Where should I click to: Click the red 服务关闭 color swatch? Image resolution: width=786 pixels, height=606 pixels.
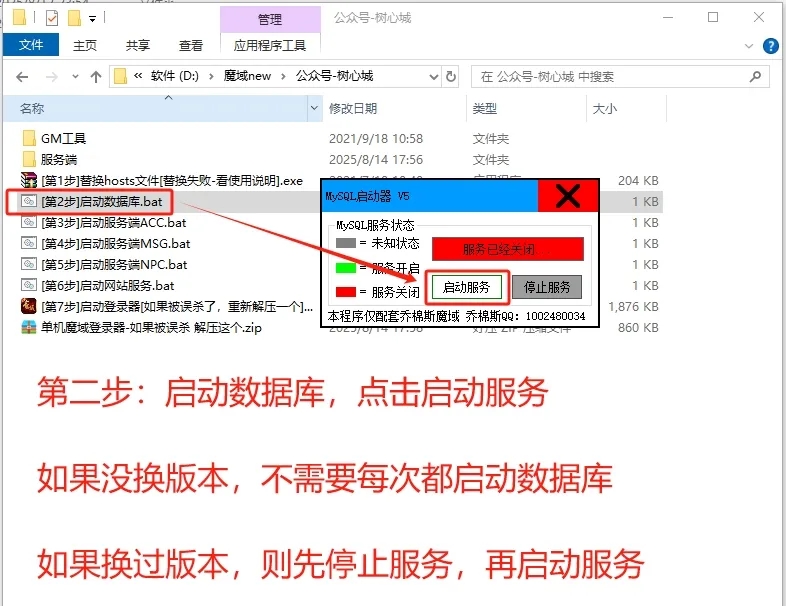(x=345, y=292)
